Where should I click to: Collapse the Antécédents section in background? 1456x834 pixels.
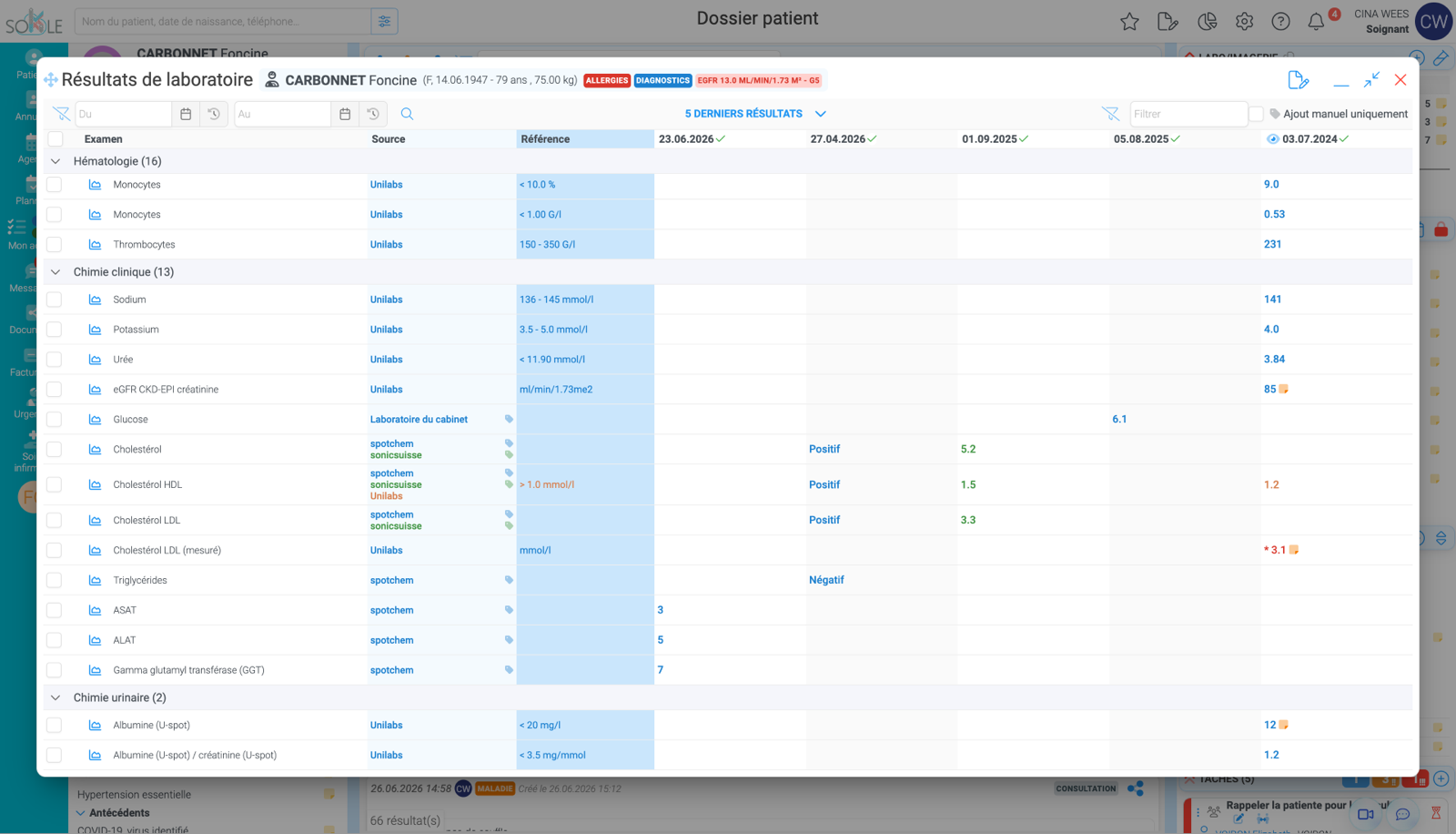point(81,813)
